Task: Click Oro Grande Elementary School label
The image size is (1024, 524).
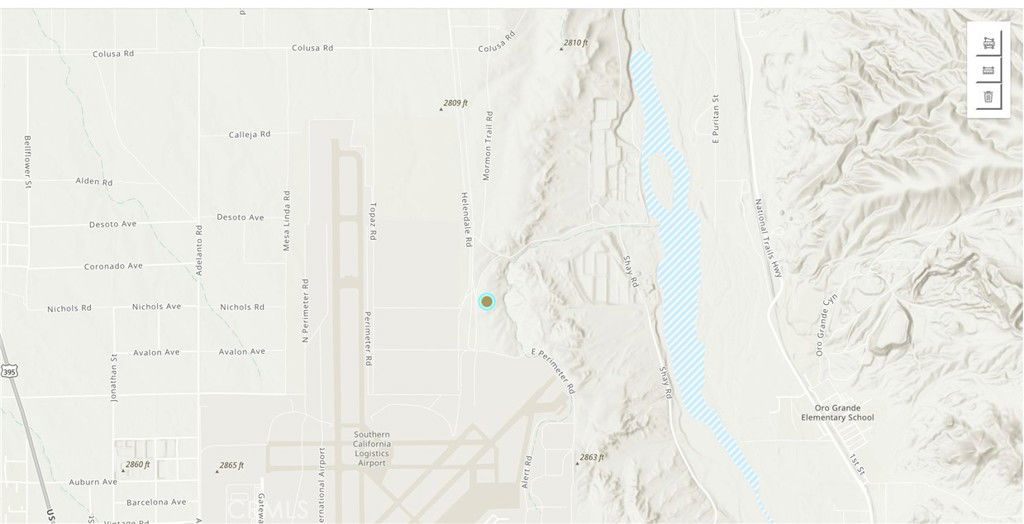Action: [x=837, y=412]
